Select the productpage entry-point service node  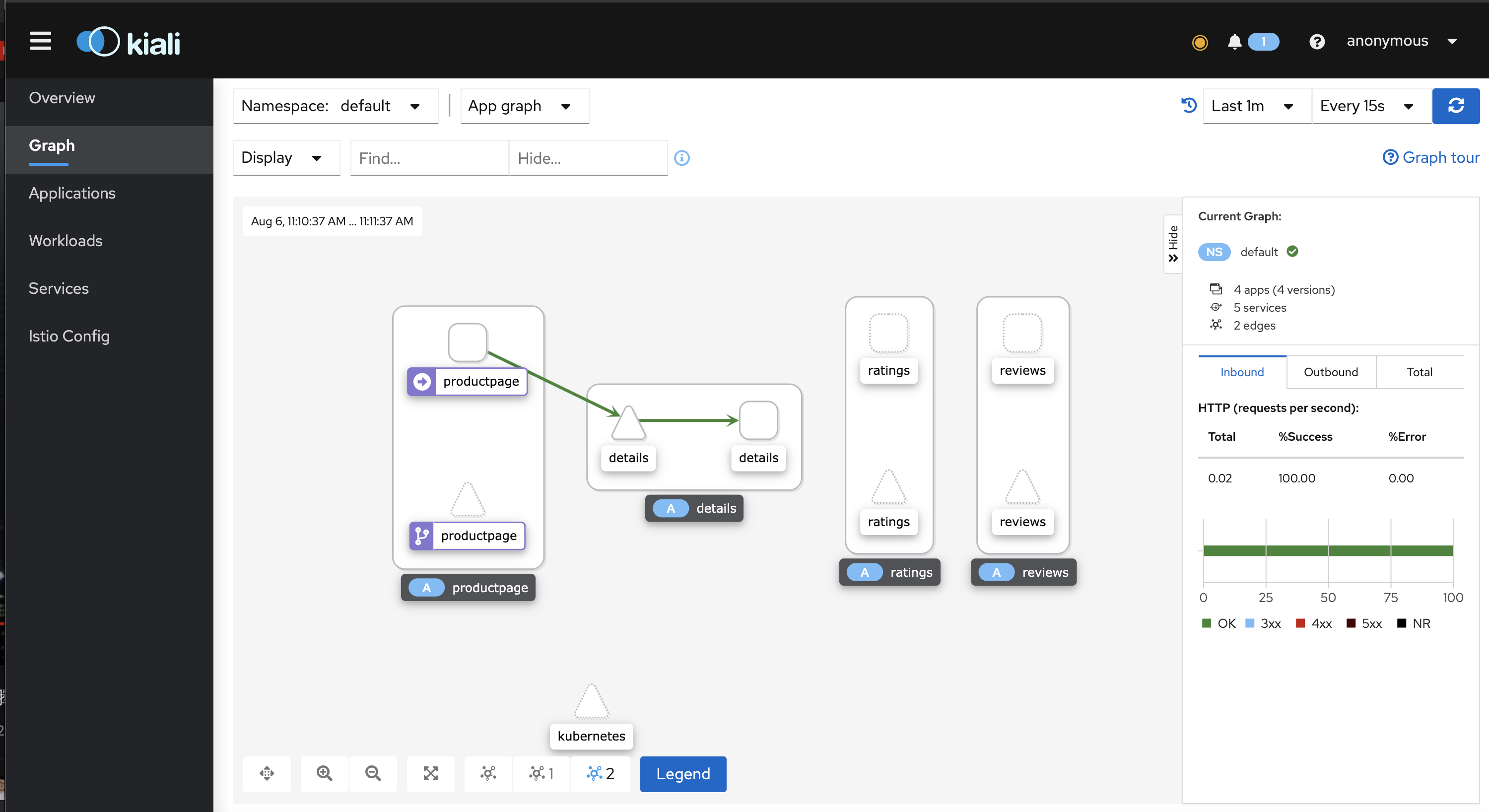[x=468, y=342]
